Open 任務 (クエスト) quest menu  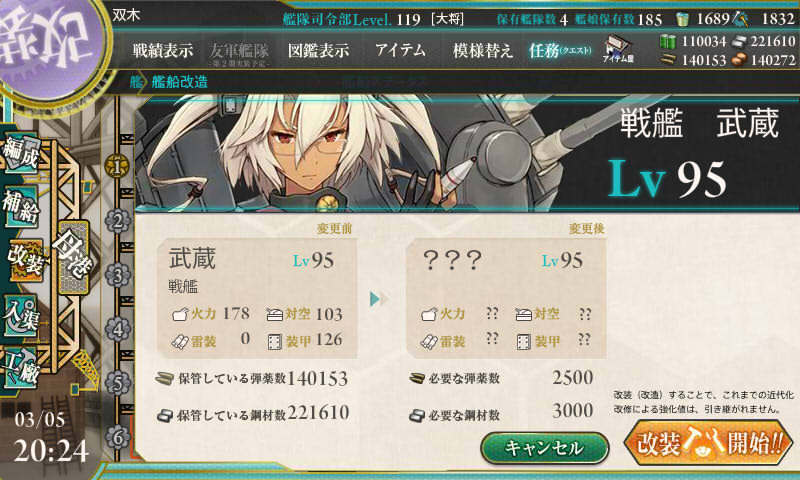[560, 50]
